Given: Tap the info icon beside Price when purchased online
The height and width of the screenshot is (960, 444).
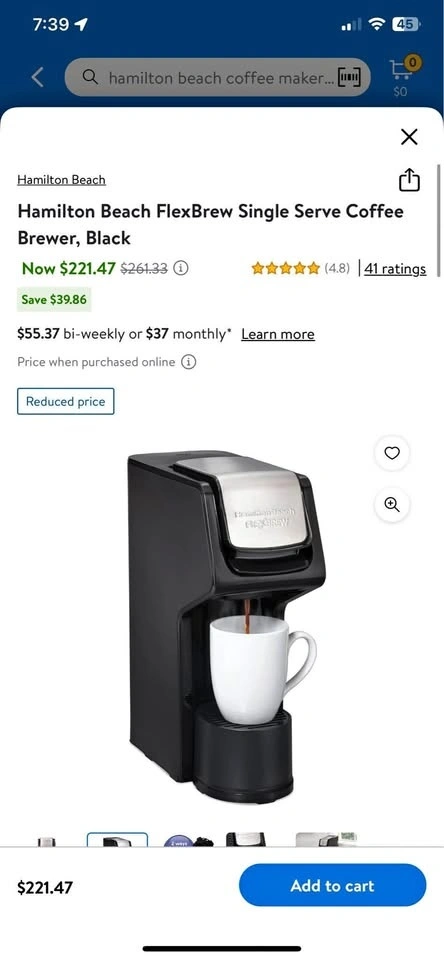Looking at the screenshot, I should (189, 362).
